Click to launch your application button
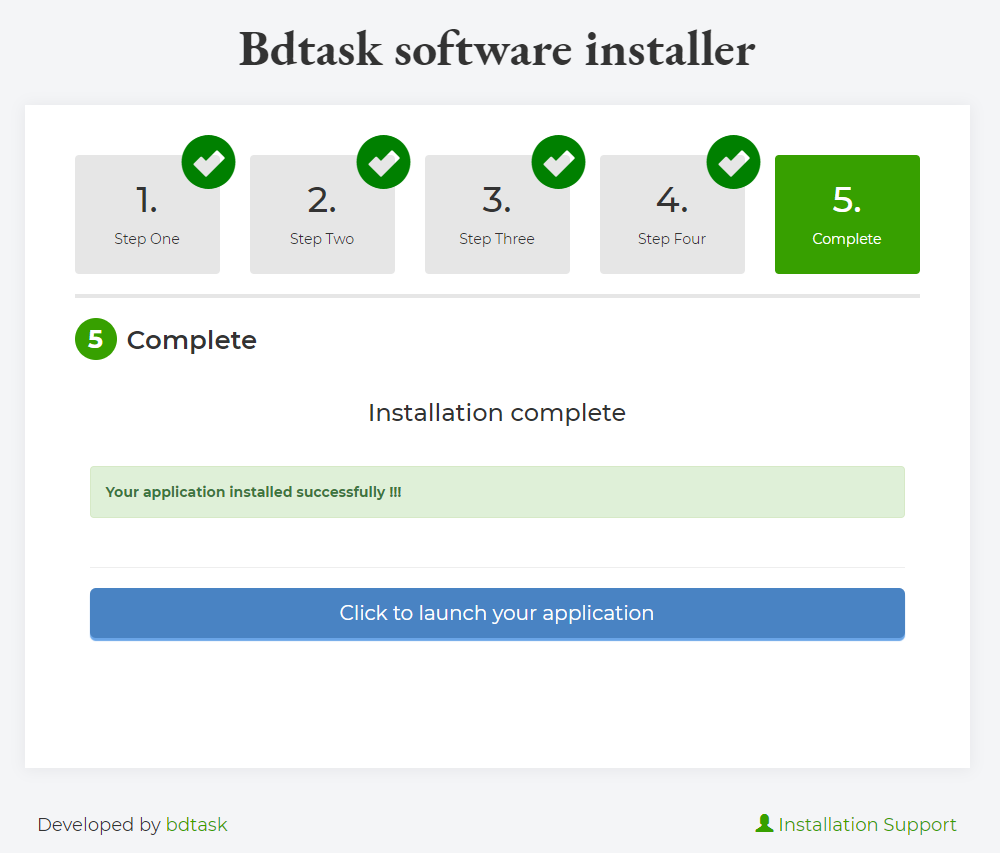 click(497, 613)
